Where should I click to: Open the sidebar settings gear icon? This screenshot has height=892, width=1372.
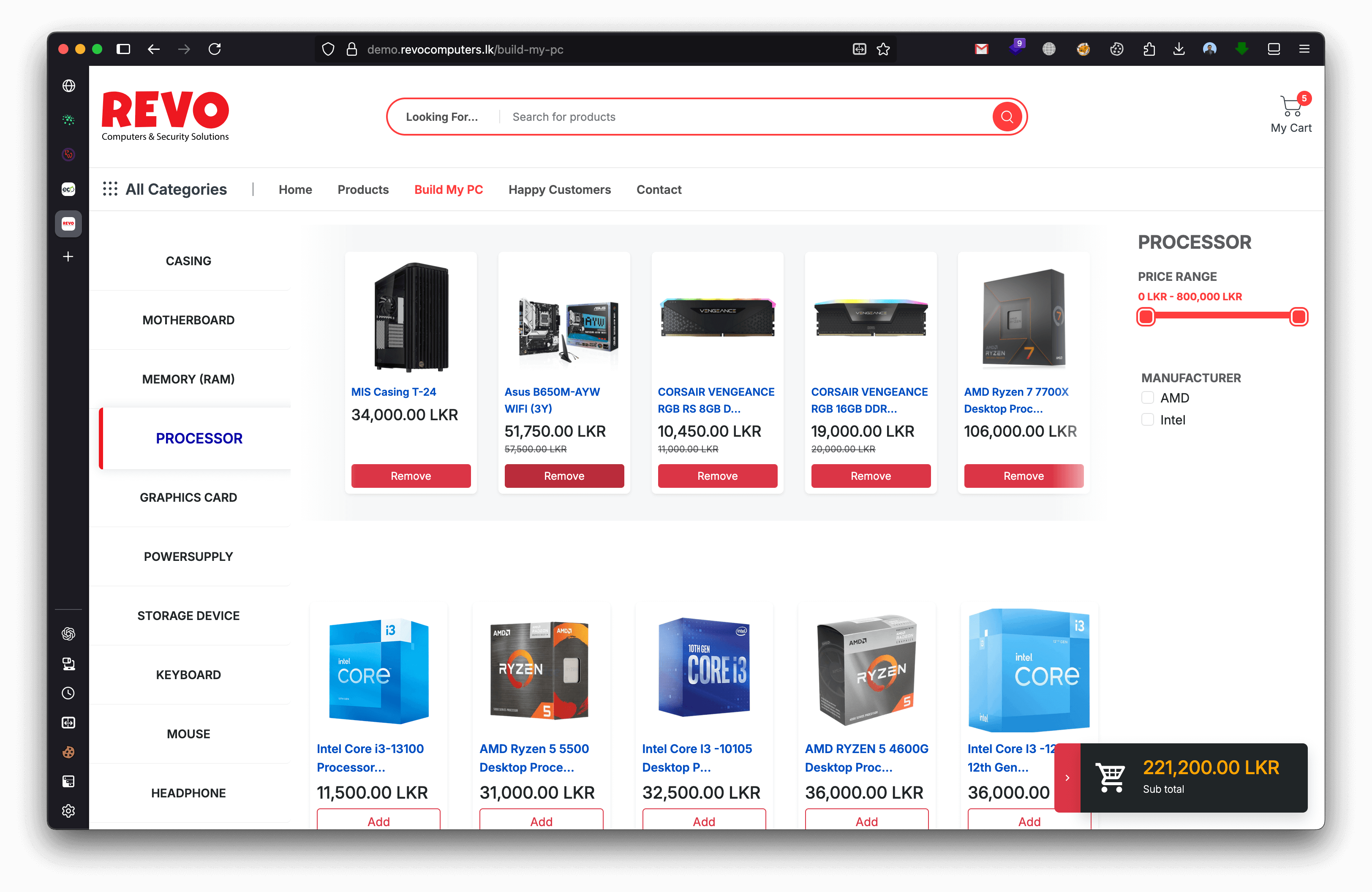click(x=68, y=811)
